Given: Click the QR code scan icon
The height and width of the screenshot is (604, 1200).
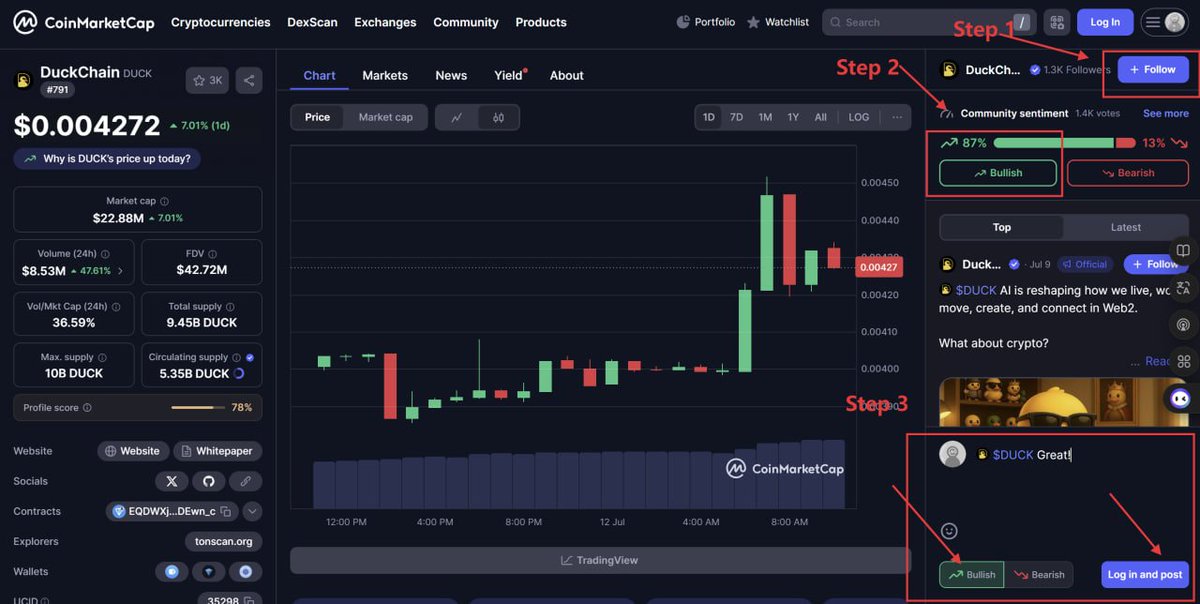Looking at the screenshot, I should [x=1056, y=22].
